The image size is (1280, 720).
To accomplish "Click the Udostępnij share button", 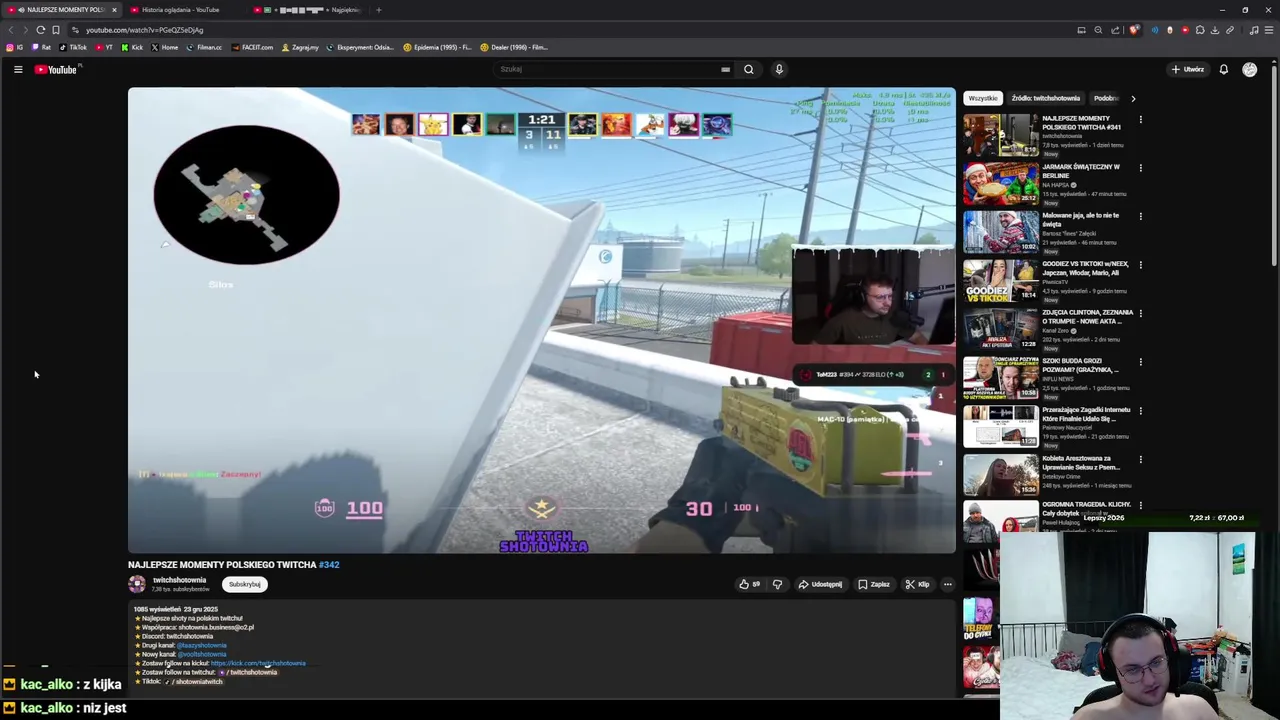I will tap(820, 584).
